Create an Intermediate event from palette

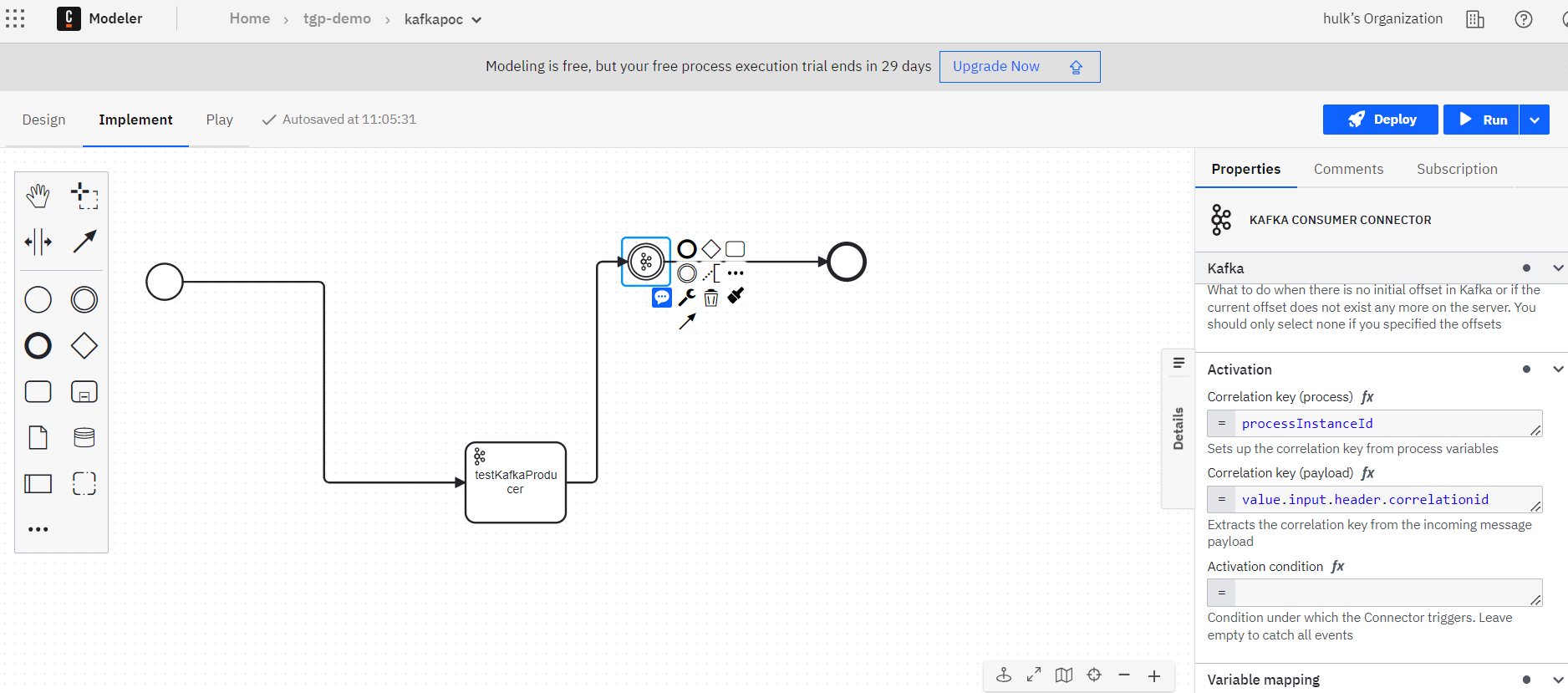pos(84,299)
